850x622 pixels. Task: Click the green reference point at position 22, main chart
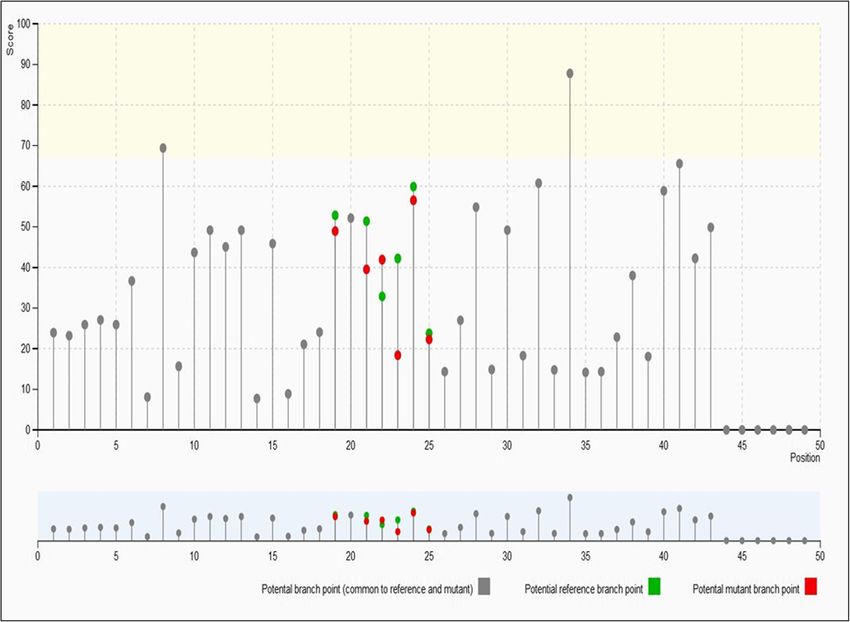(382, 297)
